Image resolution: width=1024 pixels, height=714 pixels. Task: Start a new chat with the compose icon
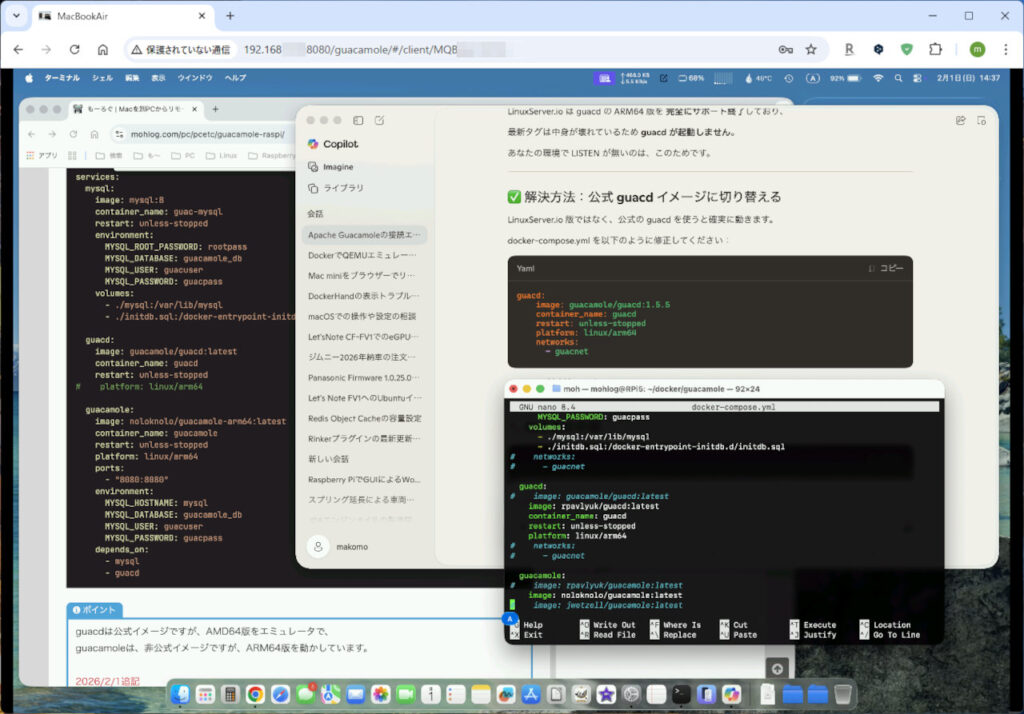(379, 119)
